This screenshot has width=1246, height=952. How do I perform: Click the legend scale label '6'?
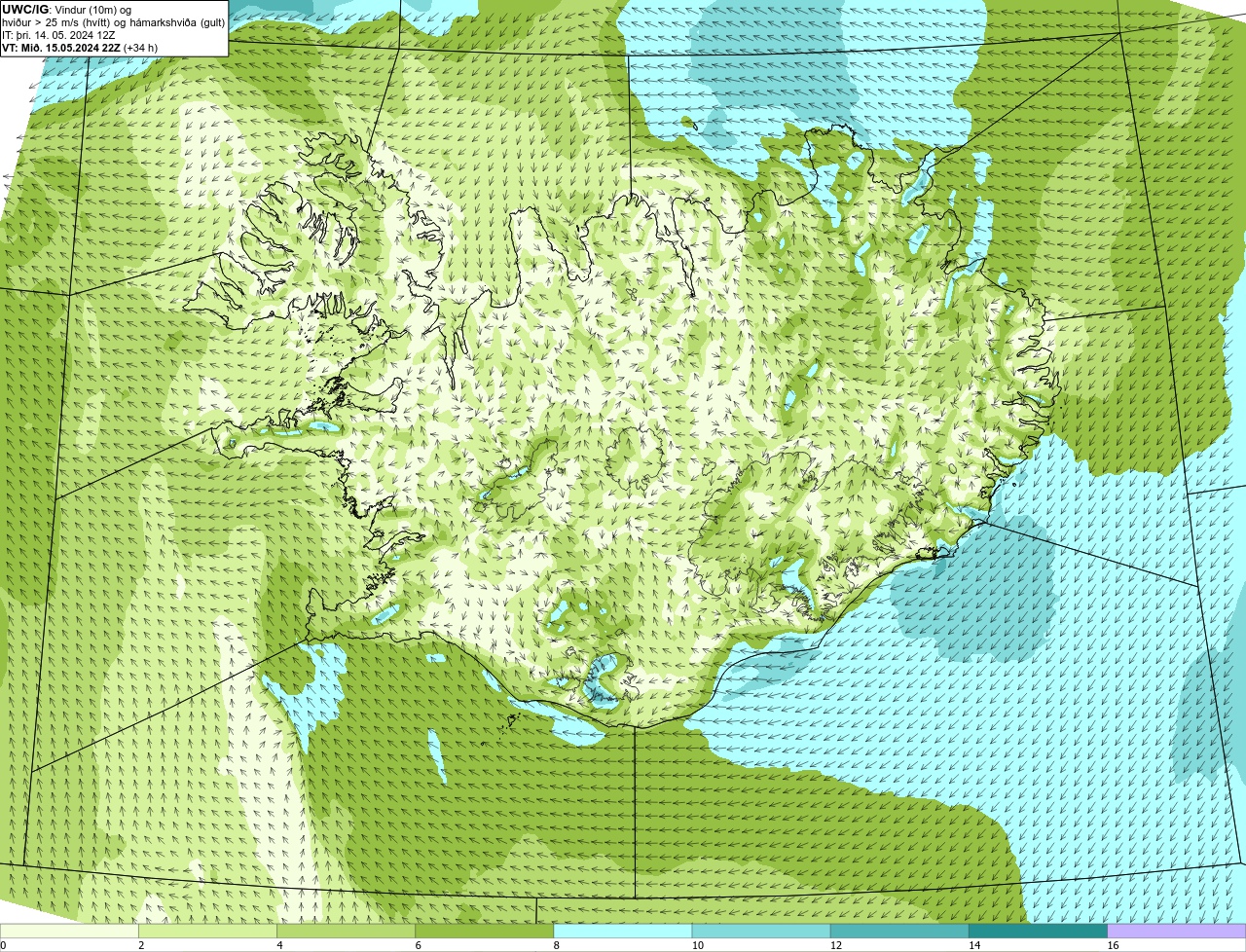pyautogui.click(x=419, y=945)
